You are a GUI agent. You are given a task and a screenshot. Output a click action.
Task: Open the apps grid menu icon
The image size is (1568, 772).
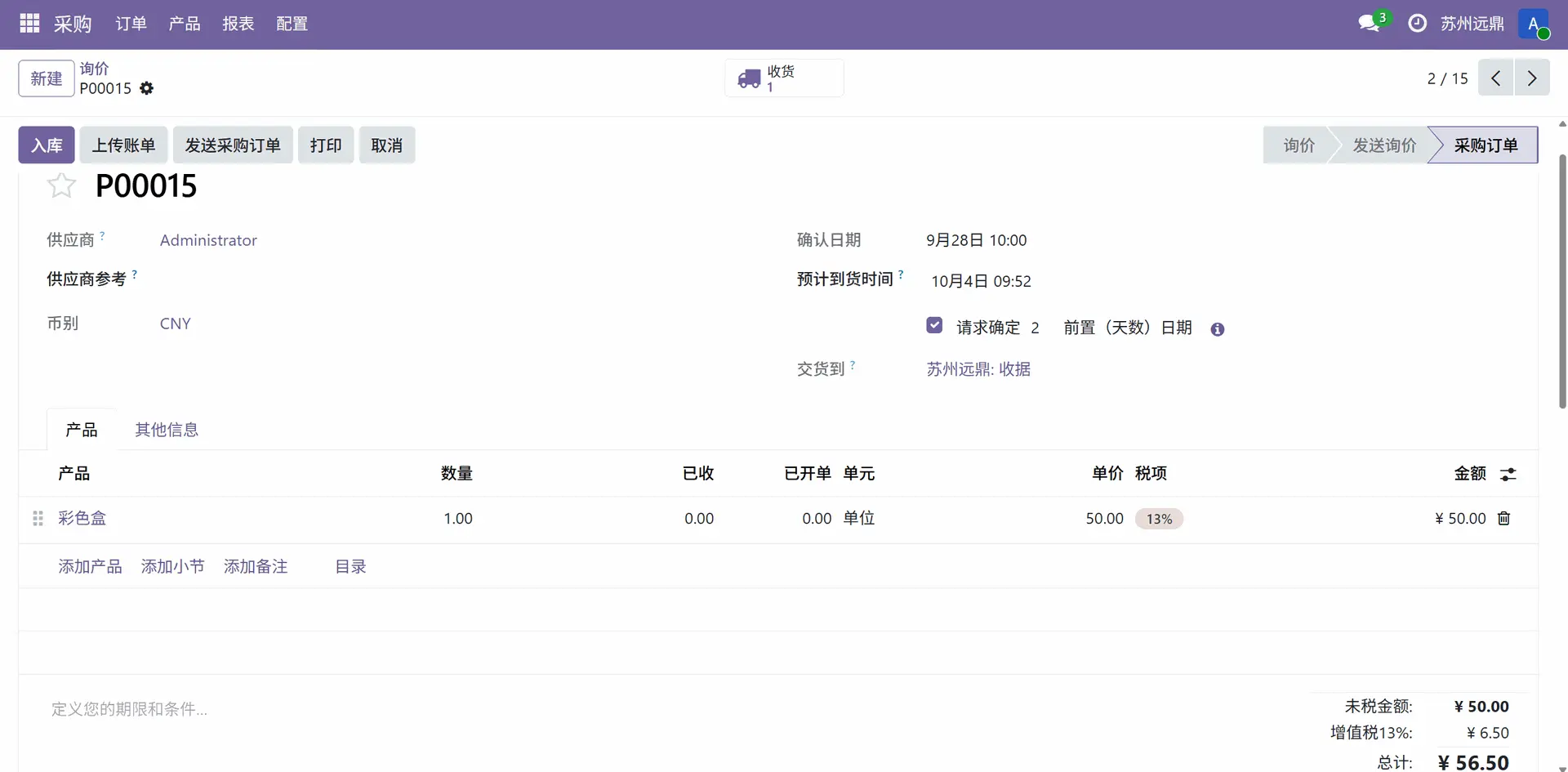pyautogui.click(x=29, y=24)
